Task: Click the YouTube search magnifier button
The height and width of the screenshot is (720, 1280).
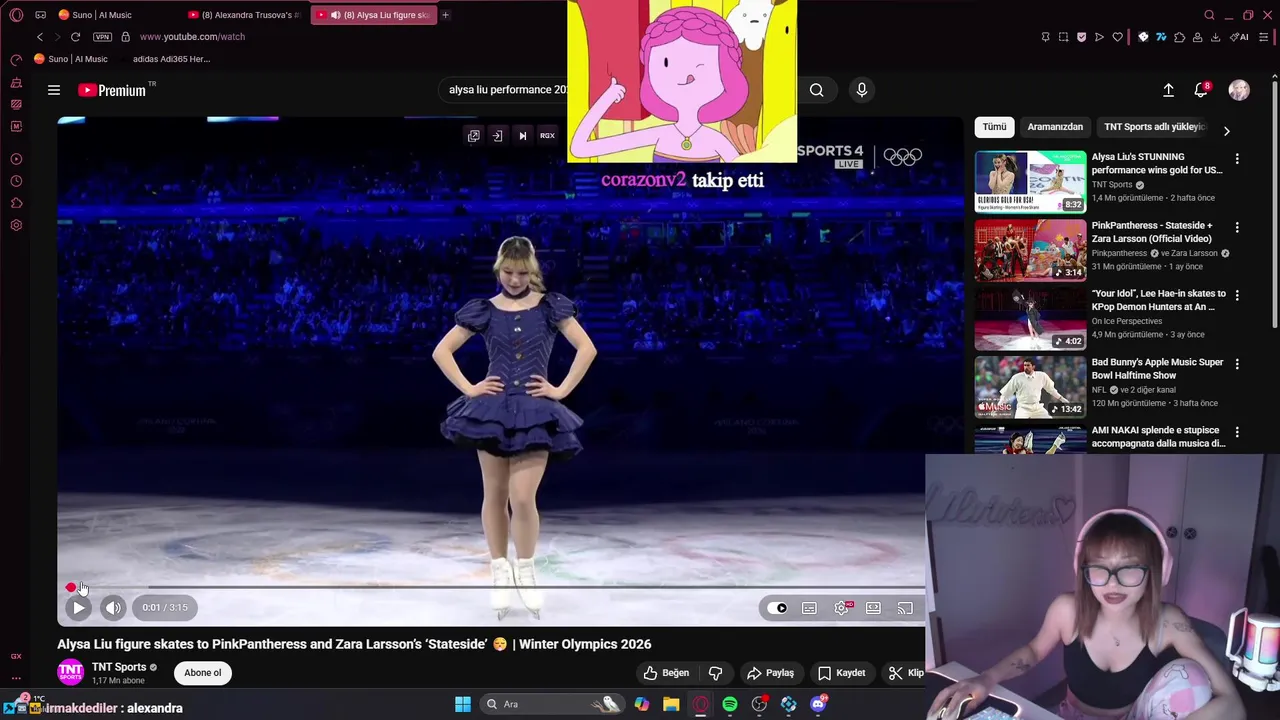Action: [816, 90]
